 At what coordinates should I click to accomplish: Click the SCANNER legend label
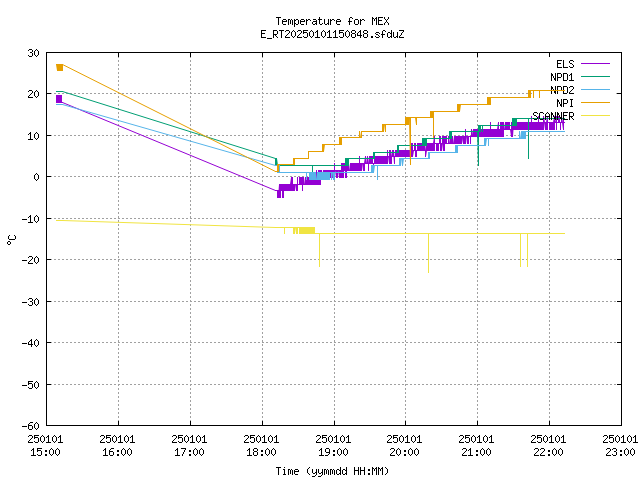[553, 116]
